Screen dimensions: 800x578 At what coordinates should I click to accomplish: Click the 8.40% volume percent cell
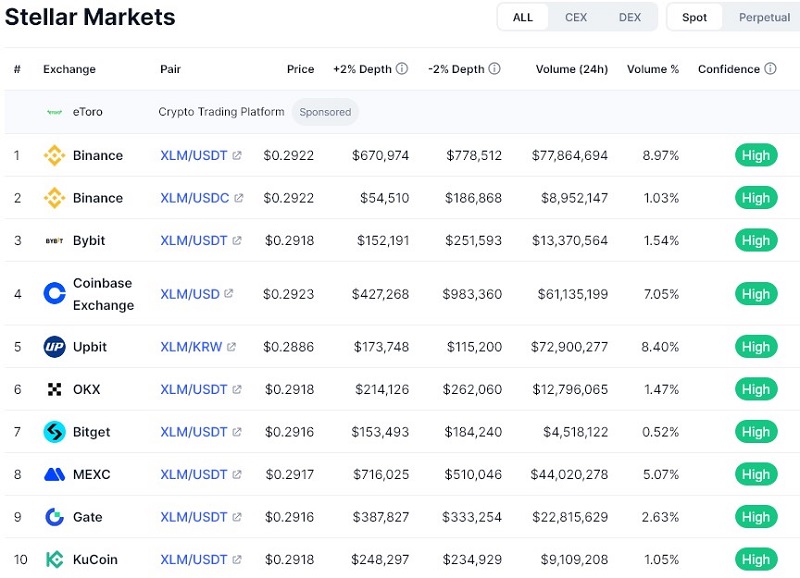[x=660, y=347]
